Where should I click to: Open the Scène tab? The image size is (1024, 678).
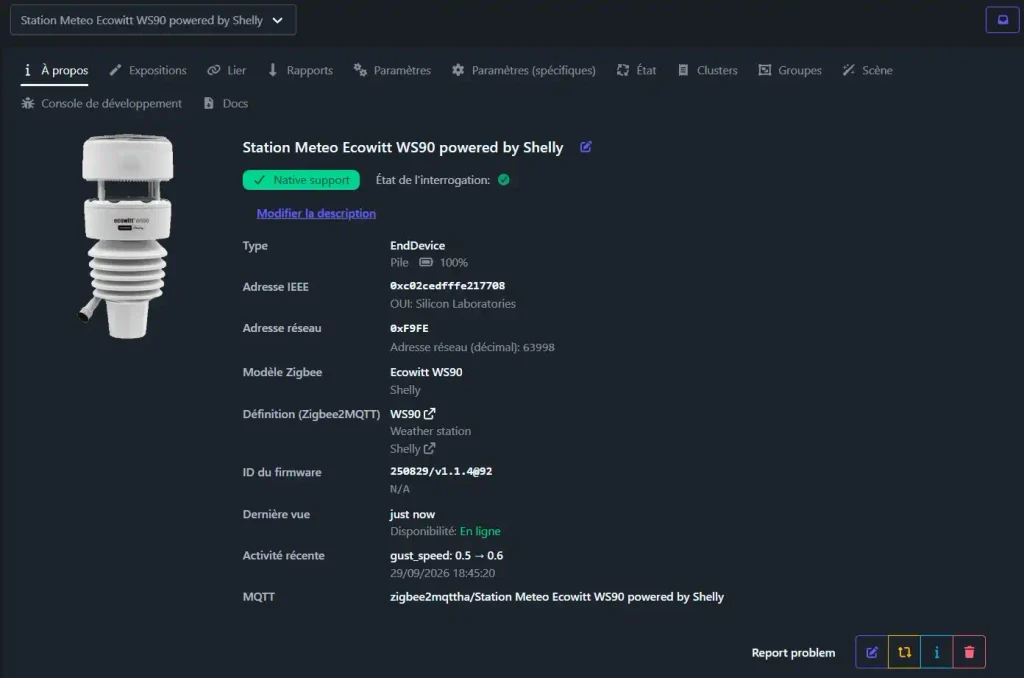[x=868, y=71]
